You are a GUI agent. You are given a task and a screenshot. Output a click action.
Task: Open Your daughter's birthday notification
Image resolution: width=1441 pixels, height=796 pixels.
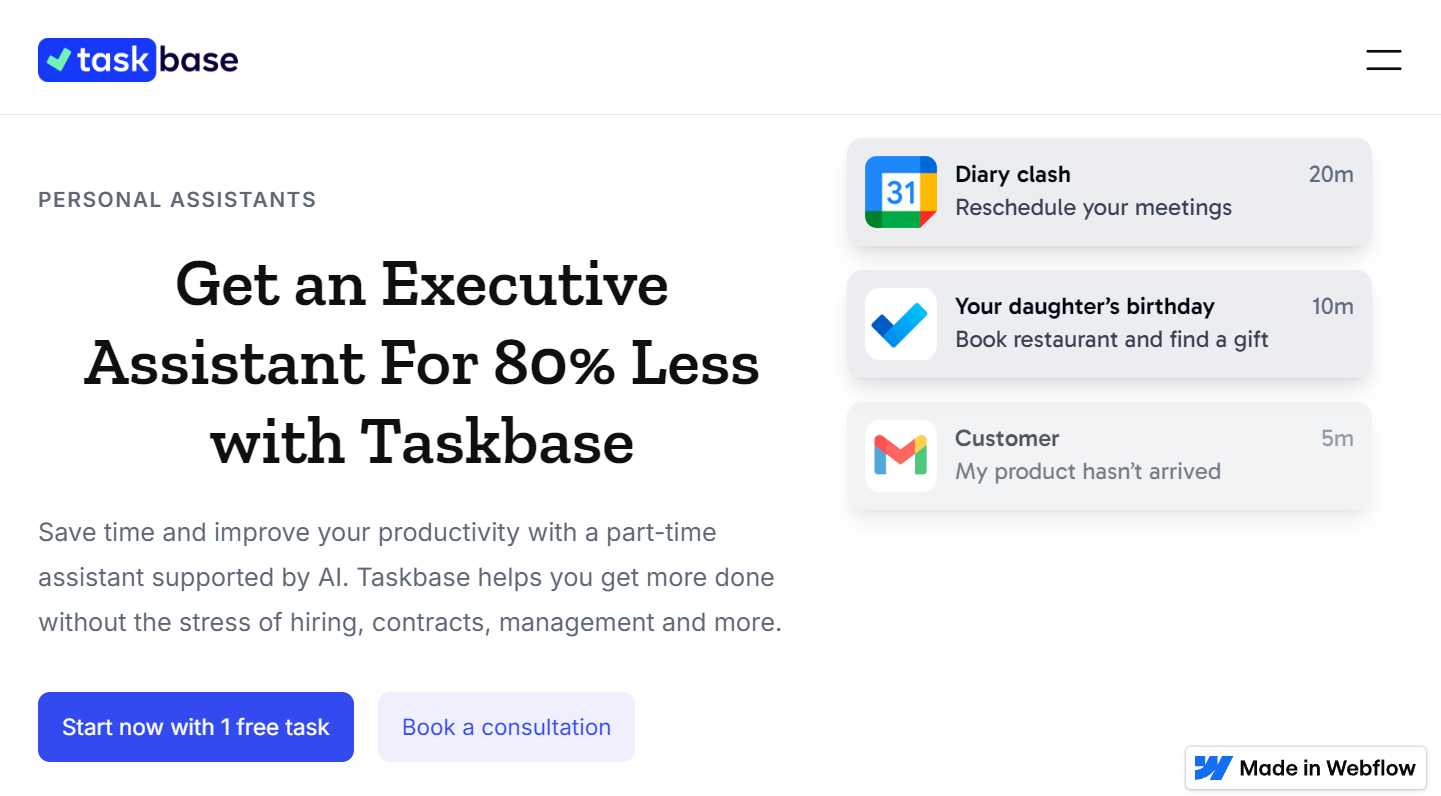(1108, 323)
